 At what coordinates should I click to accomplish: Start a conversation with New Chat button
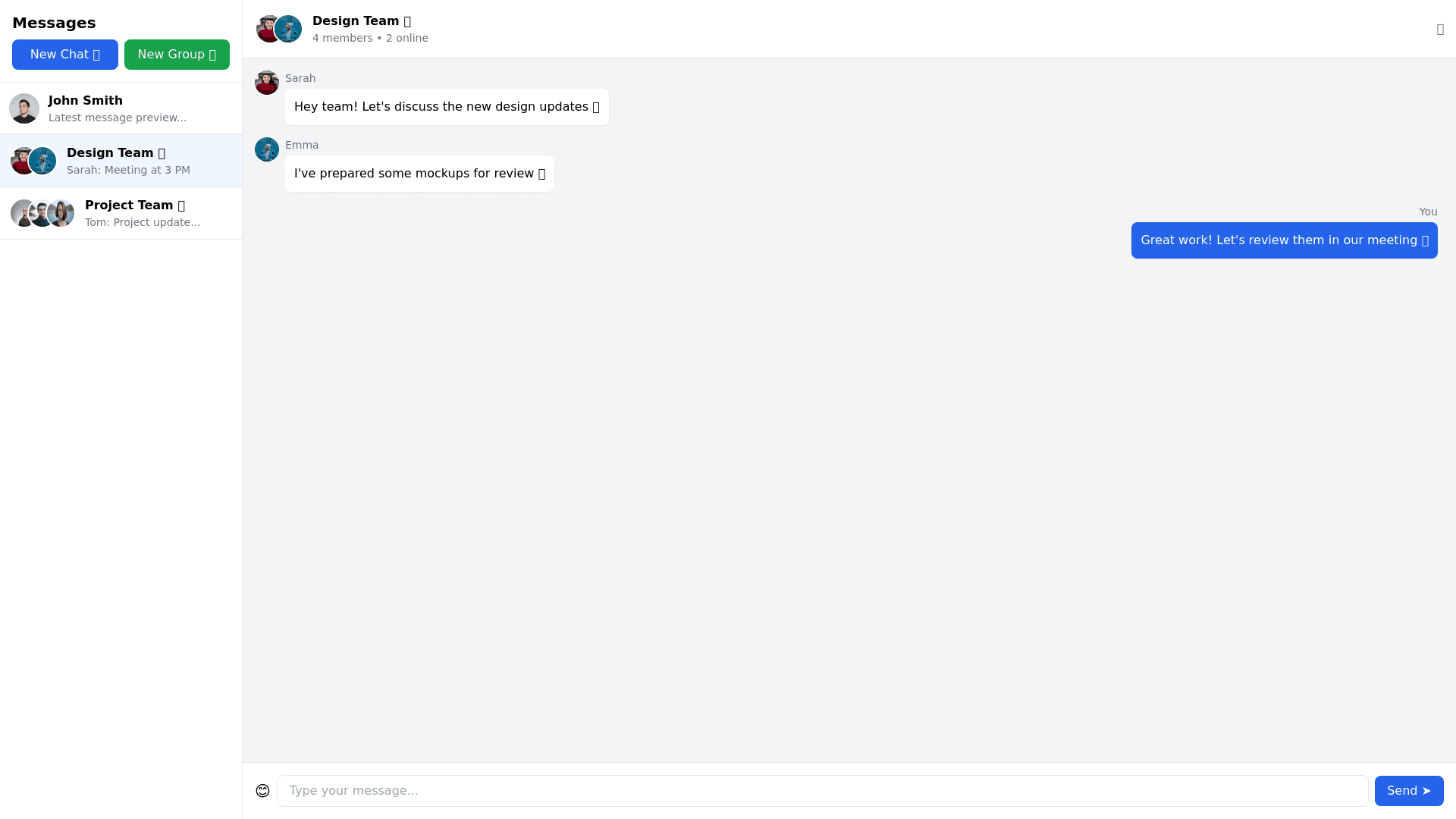pos(65,55)
